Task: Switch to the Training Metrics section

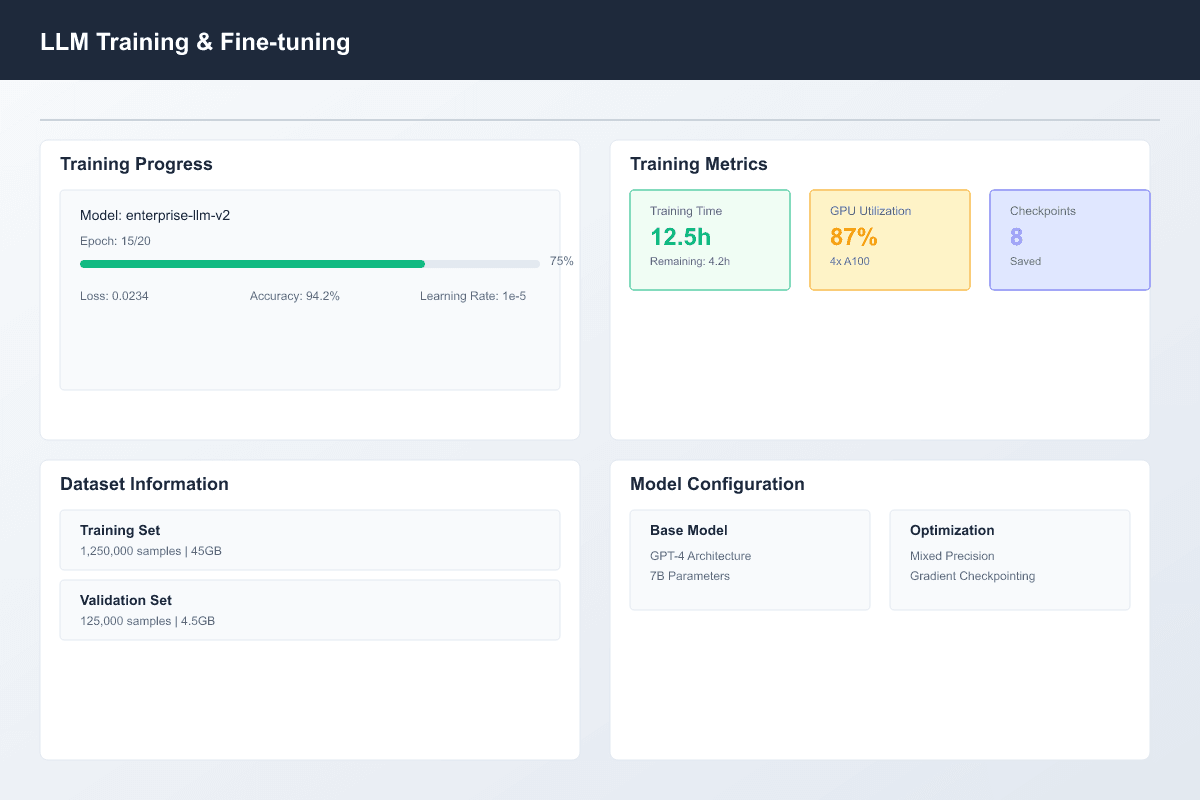Action: [698, 163]
